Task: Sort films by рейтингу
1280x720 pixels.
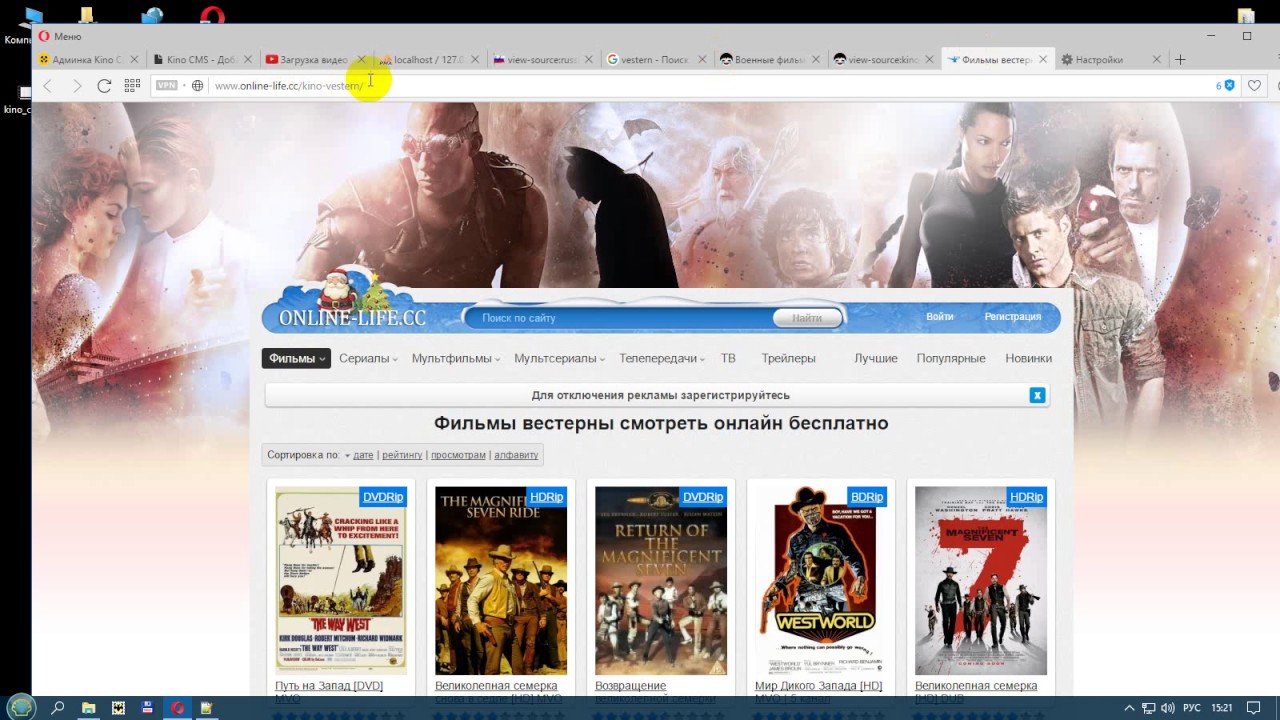Action: pos(402,455)
